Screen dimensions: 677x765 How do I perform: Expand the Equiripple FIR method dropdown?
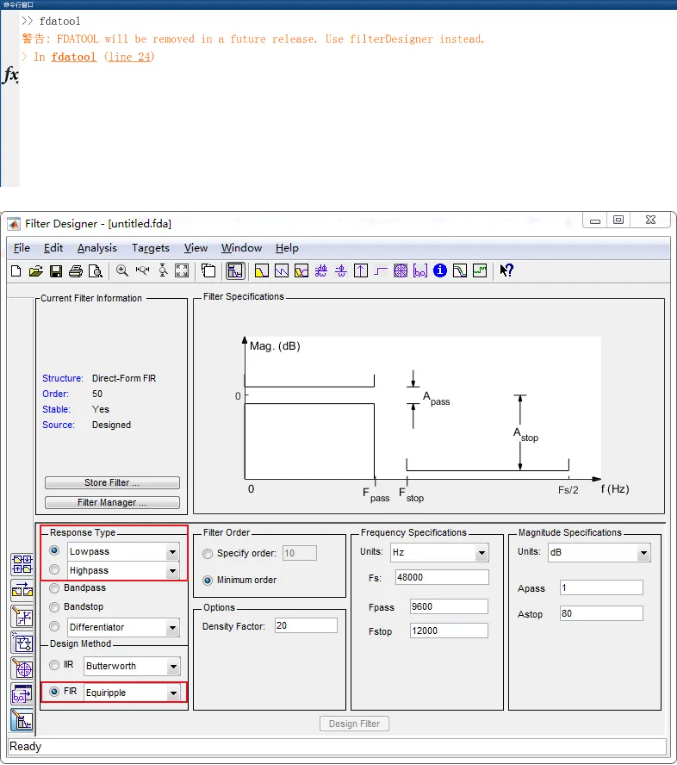coord(173,692)
